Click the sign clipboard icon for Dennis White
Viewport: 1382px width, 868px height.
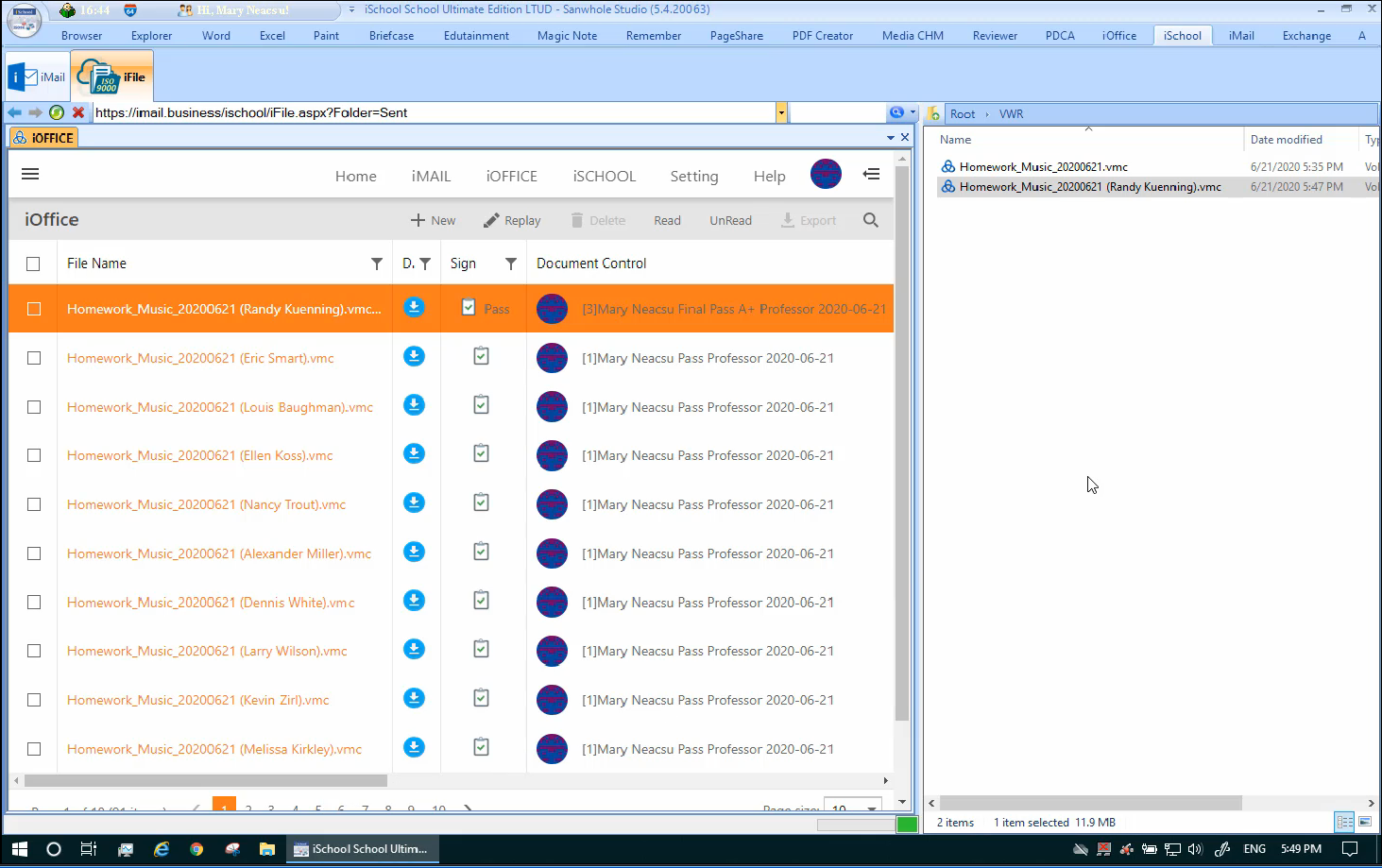(x=481, y=600)
